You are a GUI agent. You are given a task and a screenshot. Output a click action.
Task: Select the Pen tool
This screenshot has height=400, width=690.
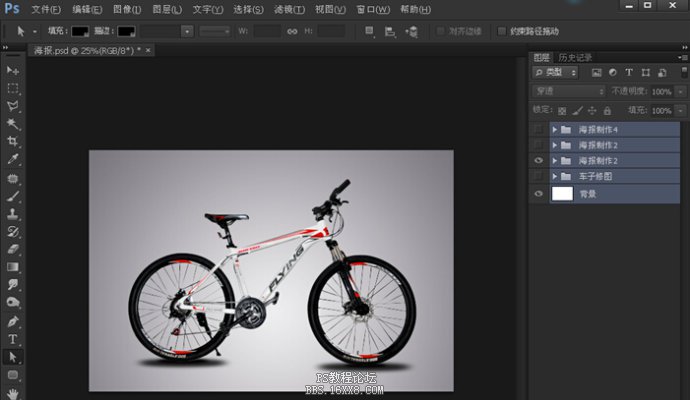coord(13,322)
